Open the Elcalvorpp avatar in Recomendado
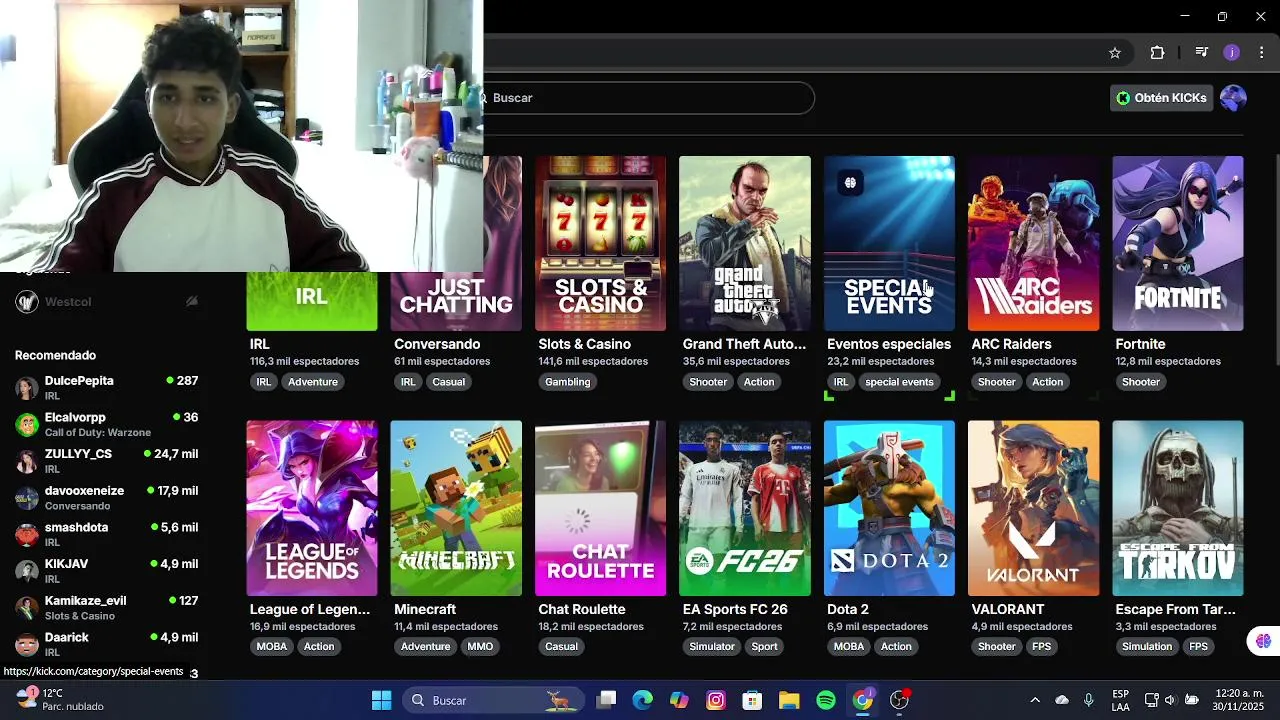Screen dimensions: 1280x720 (x=27, y=424)
